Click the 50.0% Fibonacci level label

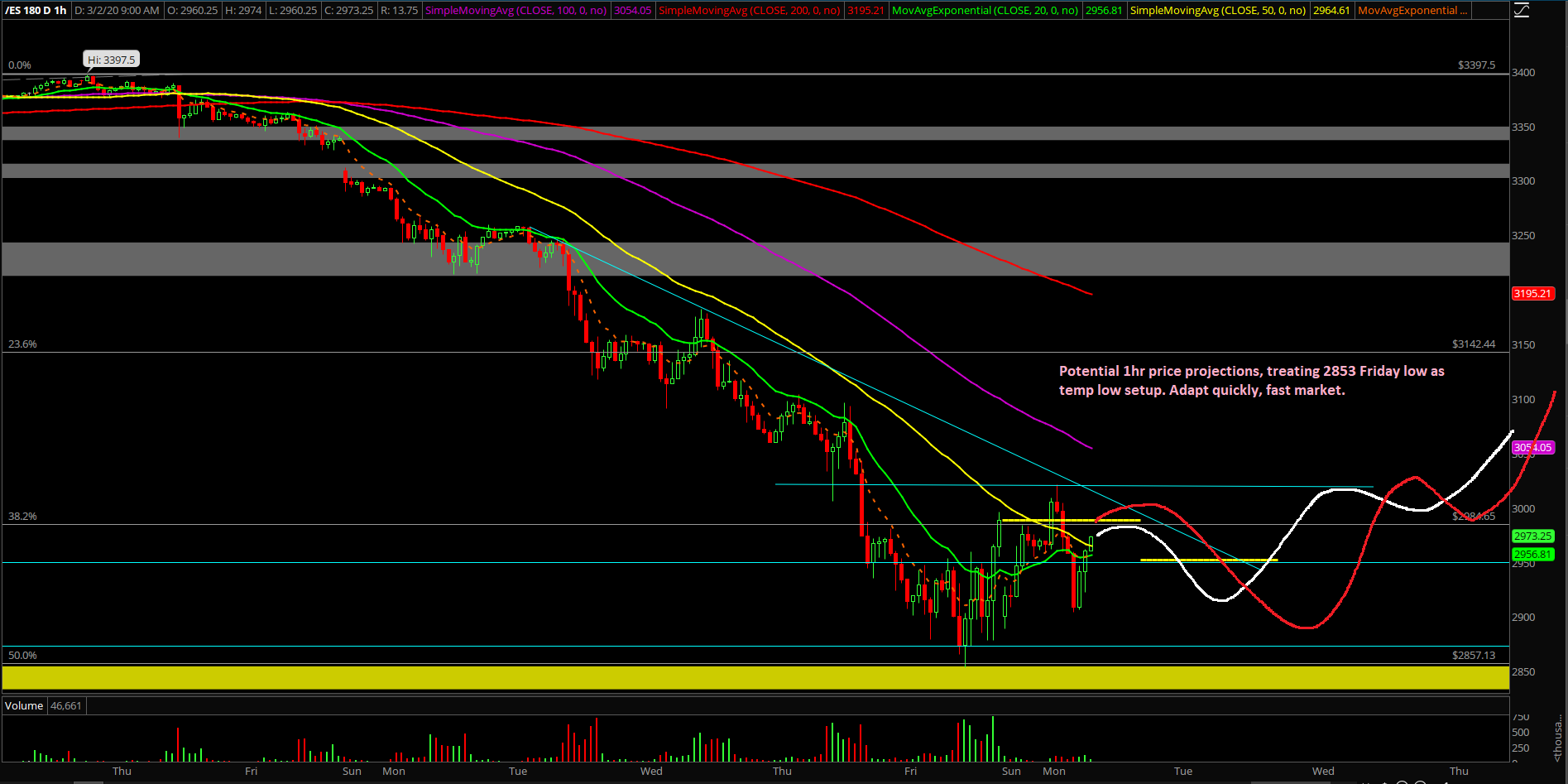click(22, 656)
